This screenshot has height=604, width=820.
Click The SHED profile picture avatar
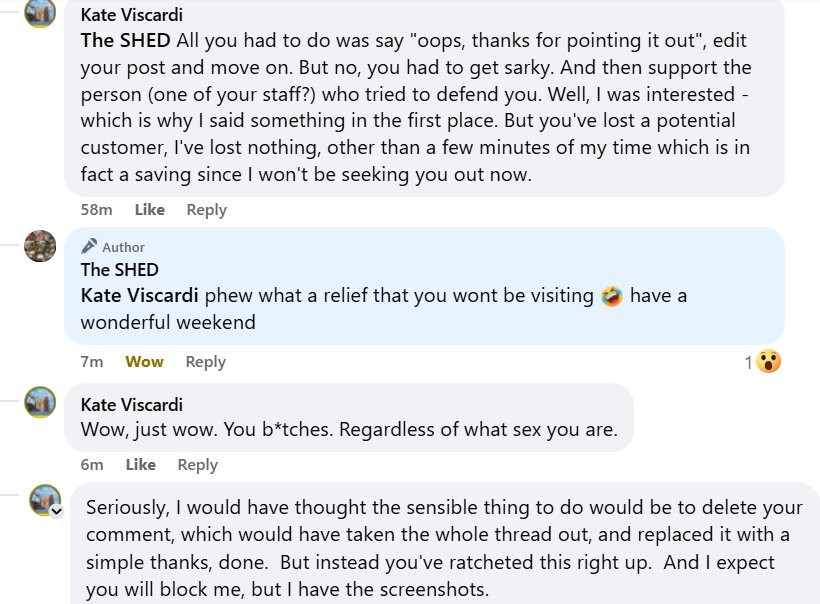pos(40,246)
